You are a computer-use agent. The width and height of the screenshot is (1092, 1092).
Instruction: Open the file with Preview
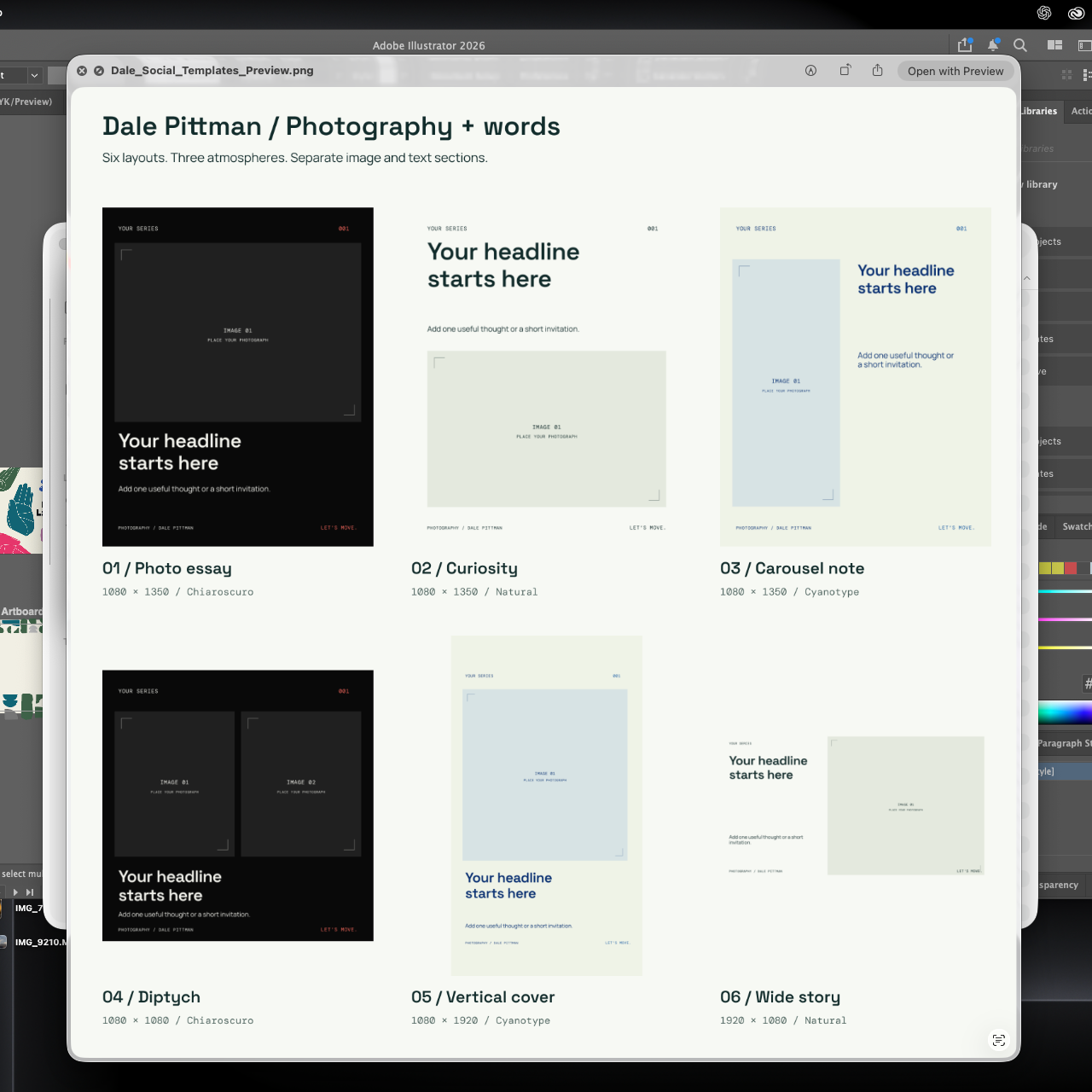click(955, 71)
